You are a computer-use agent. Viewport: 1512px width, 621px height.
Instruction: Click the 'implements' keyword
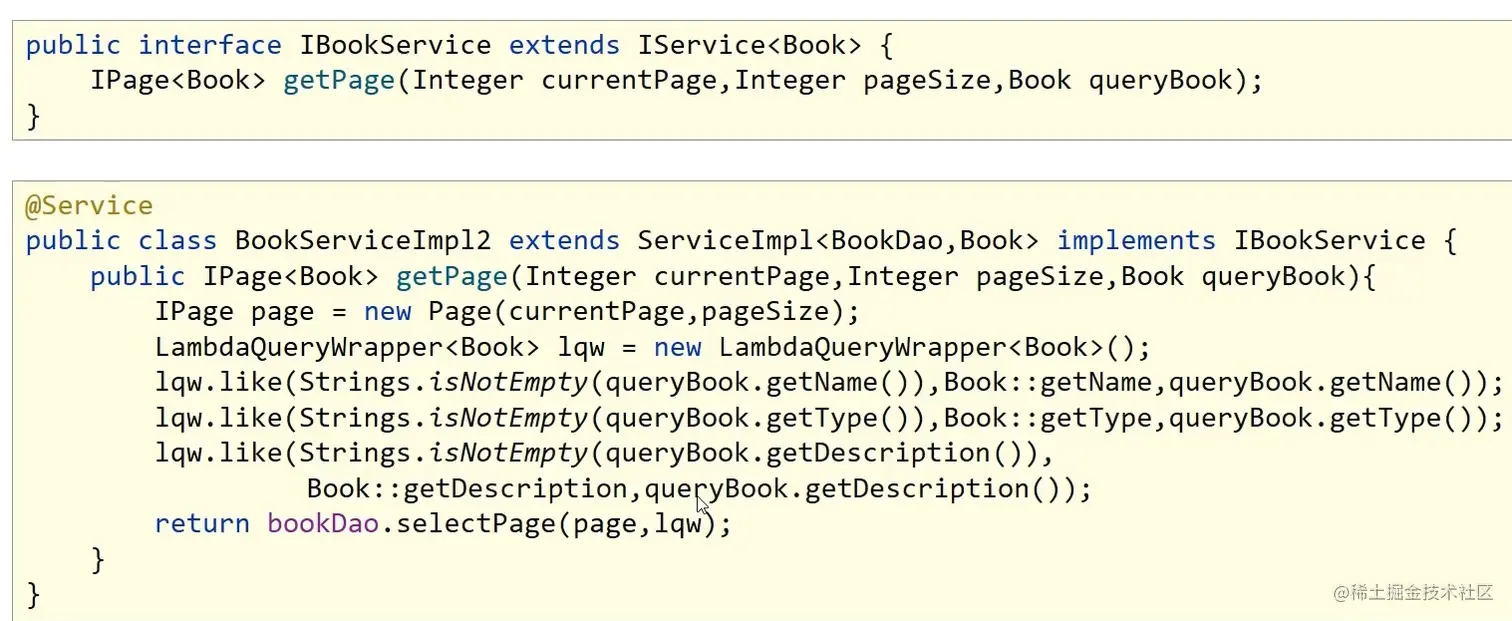(1137, 241)
